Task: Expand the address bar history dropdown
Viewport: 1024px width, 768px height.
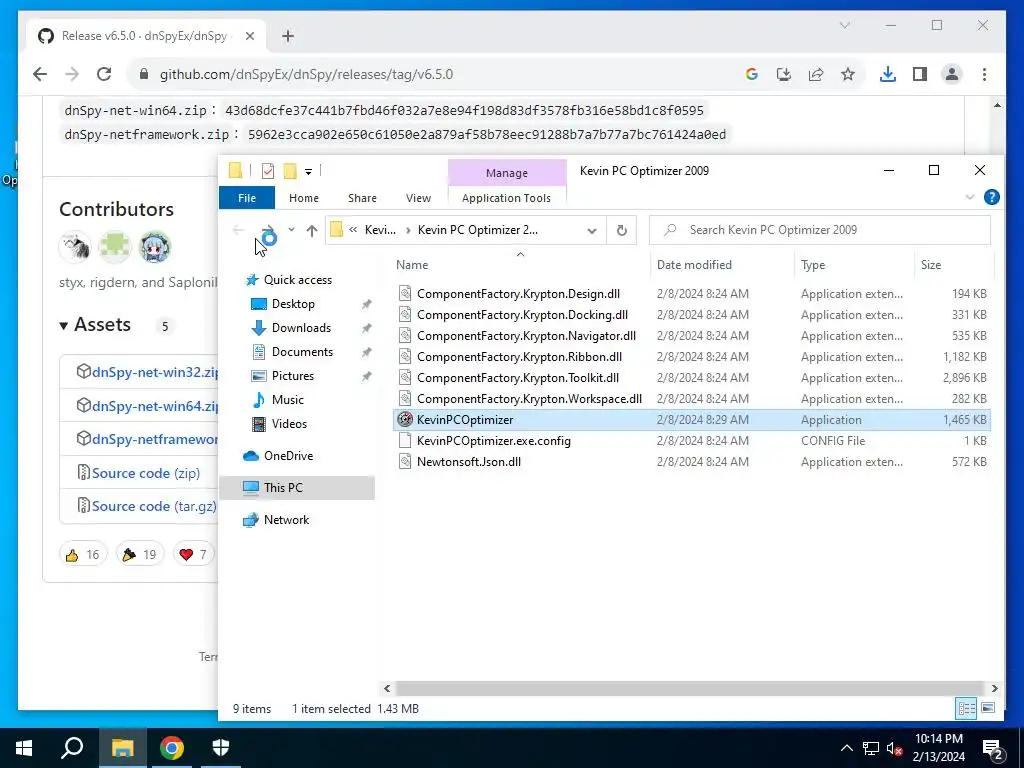Action: point(592,231)
